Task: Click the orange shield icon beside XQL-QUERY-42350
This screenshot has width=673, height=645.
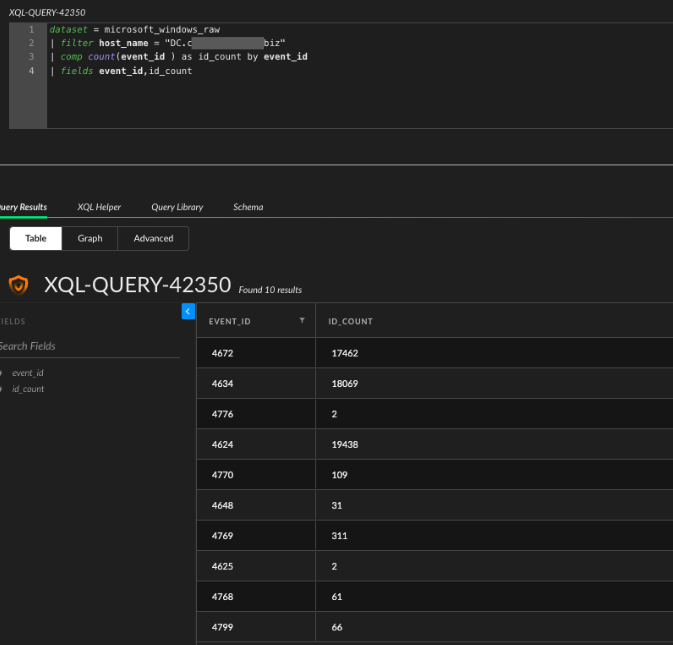Action: (x=18, y=285)
